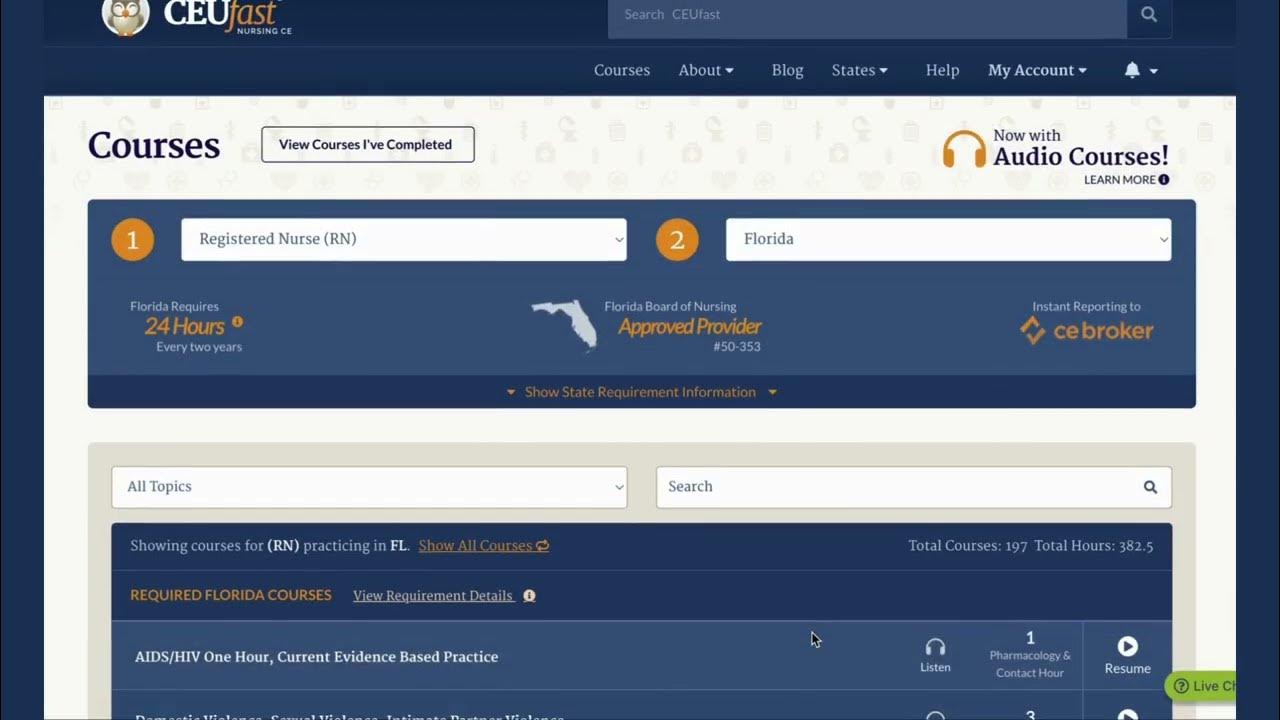The image size is (1280, 720).
Task: Click the Required Florida Courses heading
Action: (231, 595)
